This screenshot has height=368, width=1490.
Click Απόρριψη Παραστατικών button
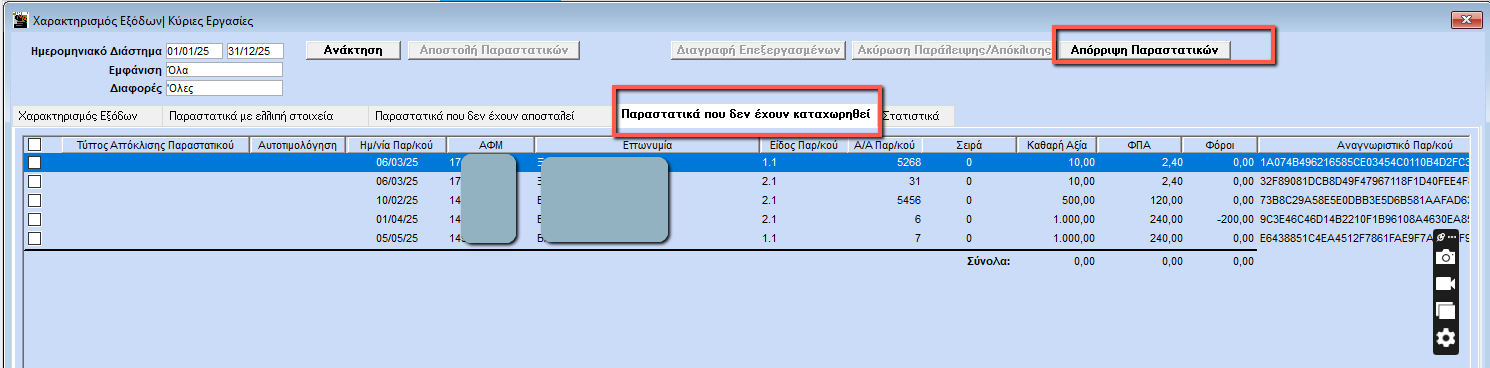(1144, 50)
